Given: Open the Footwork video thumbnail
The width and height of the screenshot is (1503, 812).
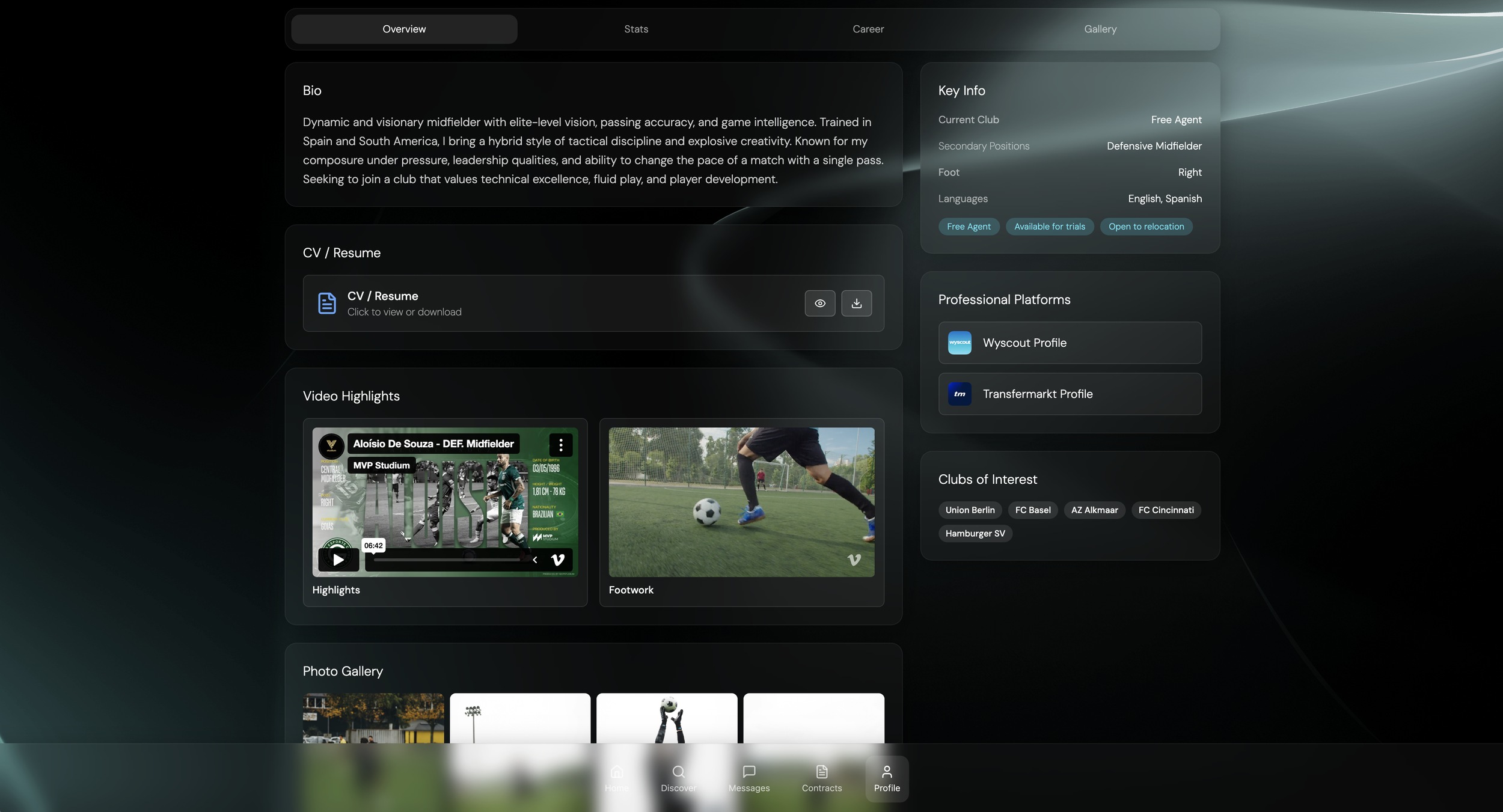Looking at the screenshot, I should 741,502.
